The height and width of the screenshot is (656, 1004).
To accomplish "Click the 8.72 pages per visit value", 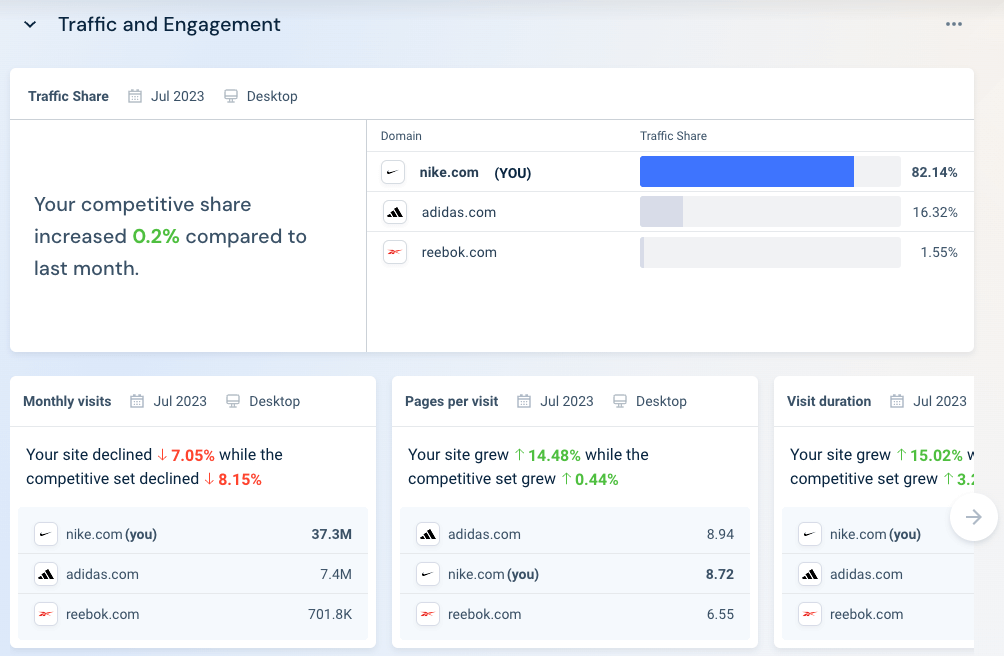I will click(x=720, y=574).
